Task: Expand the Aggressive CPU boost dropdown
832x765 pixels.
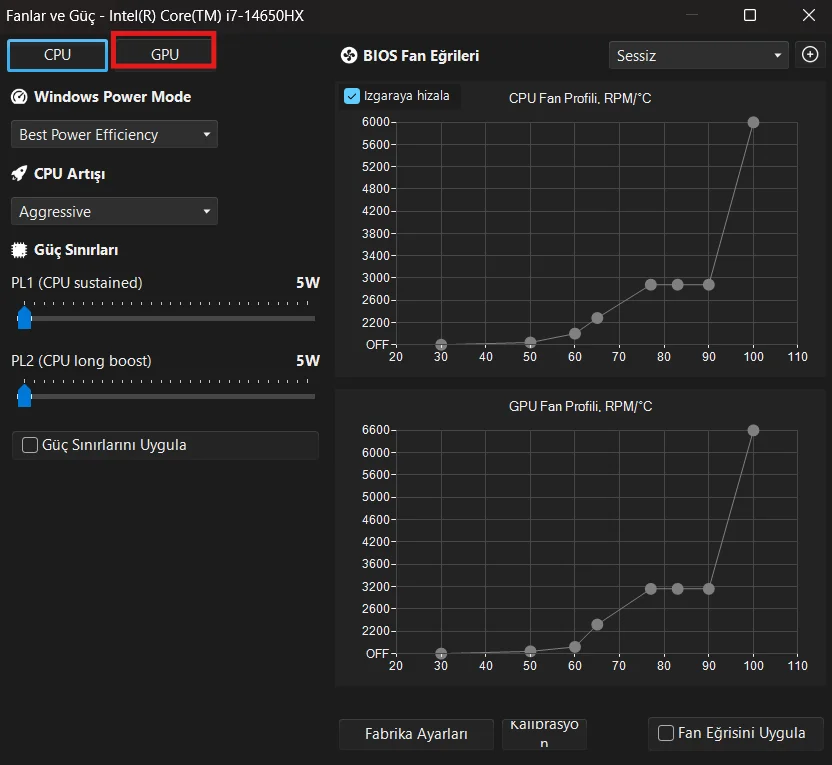Action: tap(114, 211)
